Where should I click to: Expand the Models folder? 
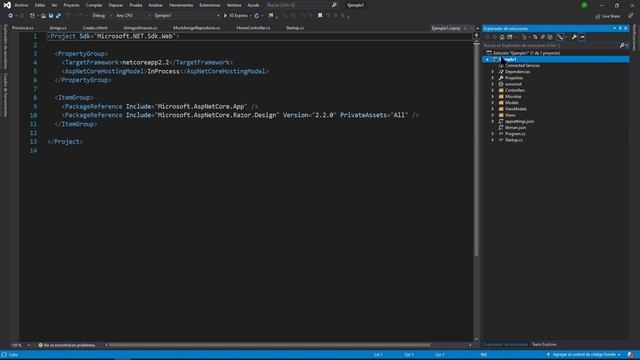(x=493, y=103)
